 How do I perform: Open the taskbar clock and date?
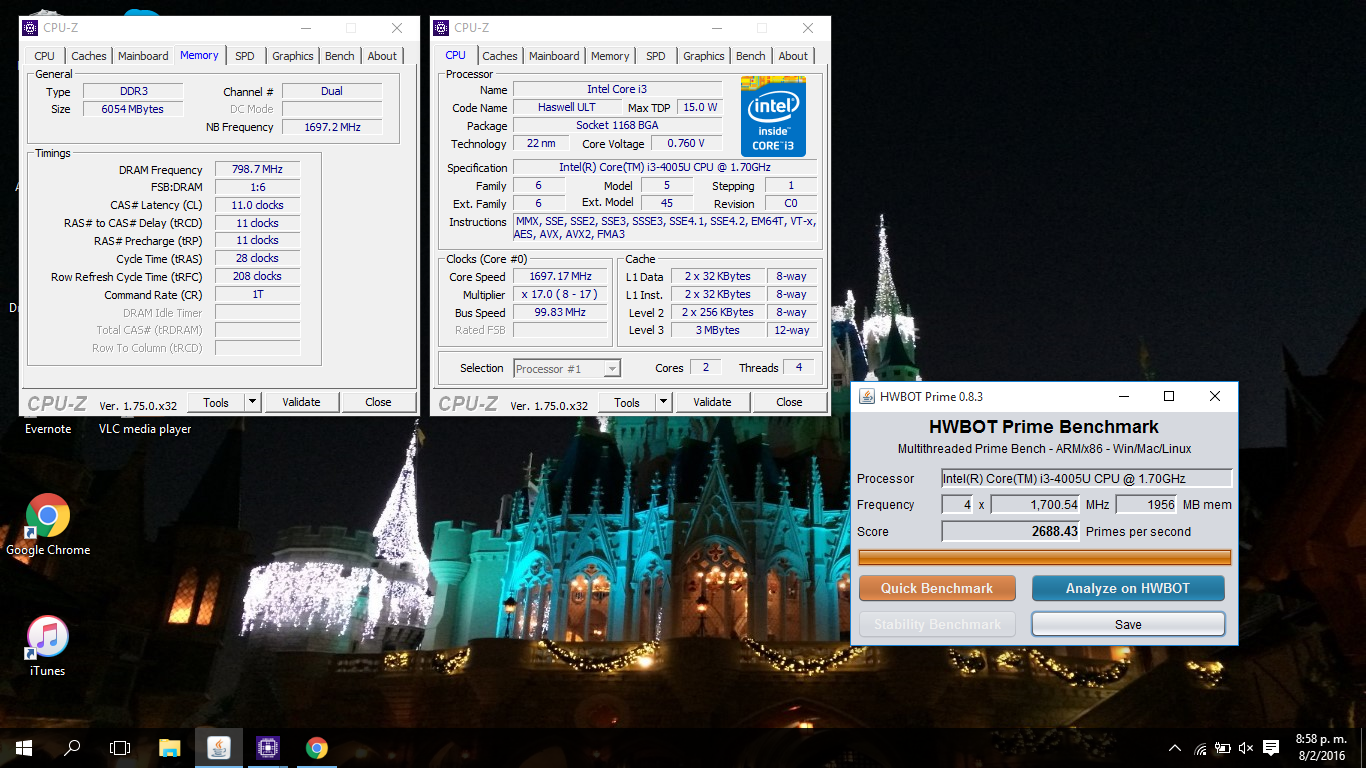point(1320,748)
